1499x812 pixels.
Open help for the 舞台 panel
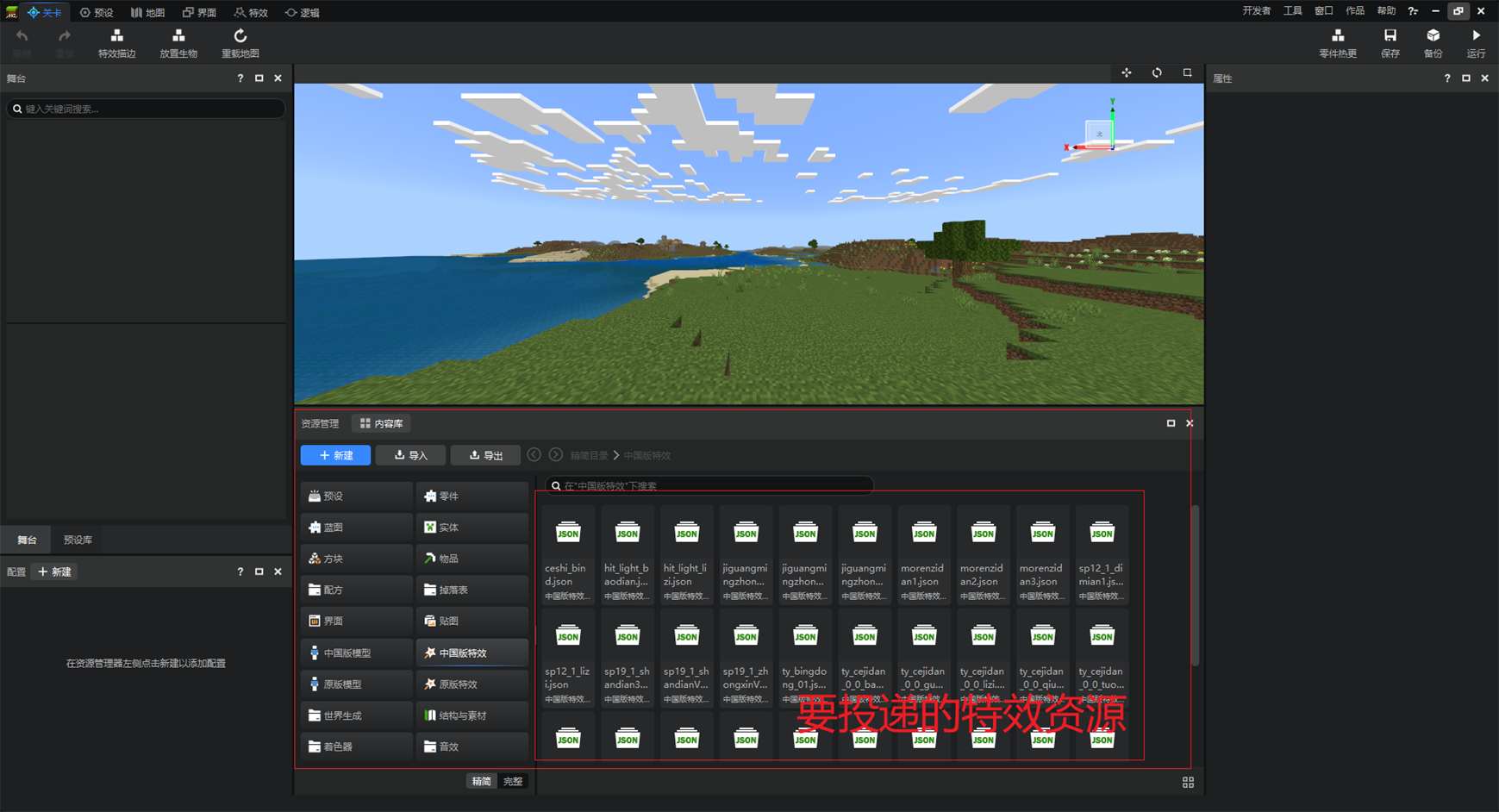(240, 78)
